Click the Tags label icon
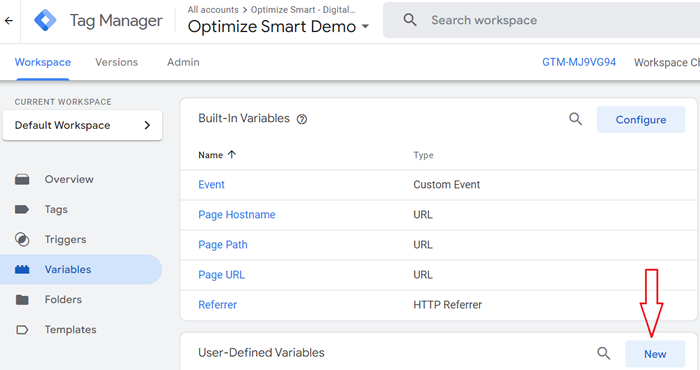The height and width of the screenshot is (370, 700). tap(22, 209)
